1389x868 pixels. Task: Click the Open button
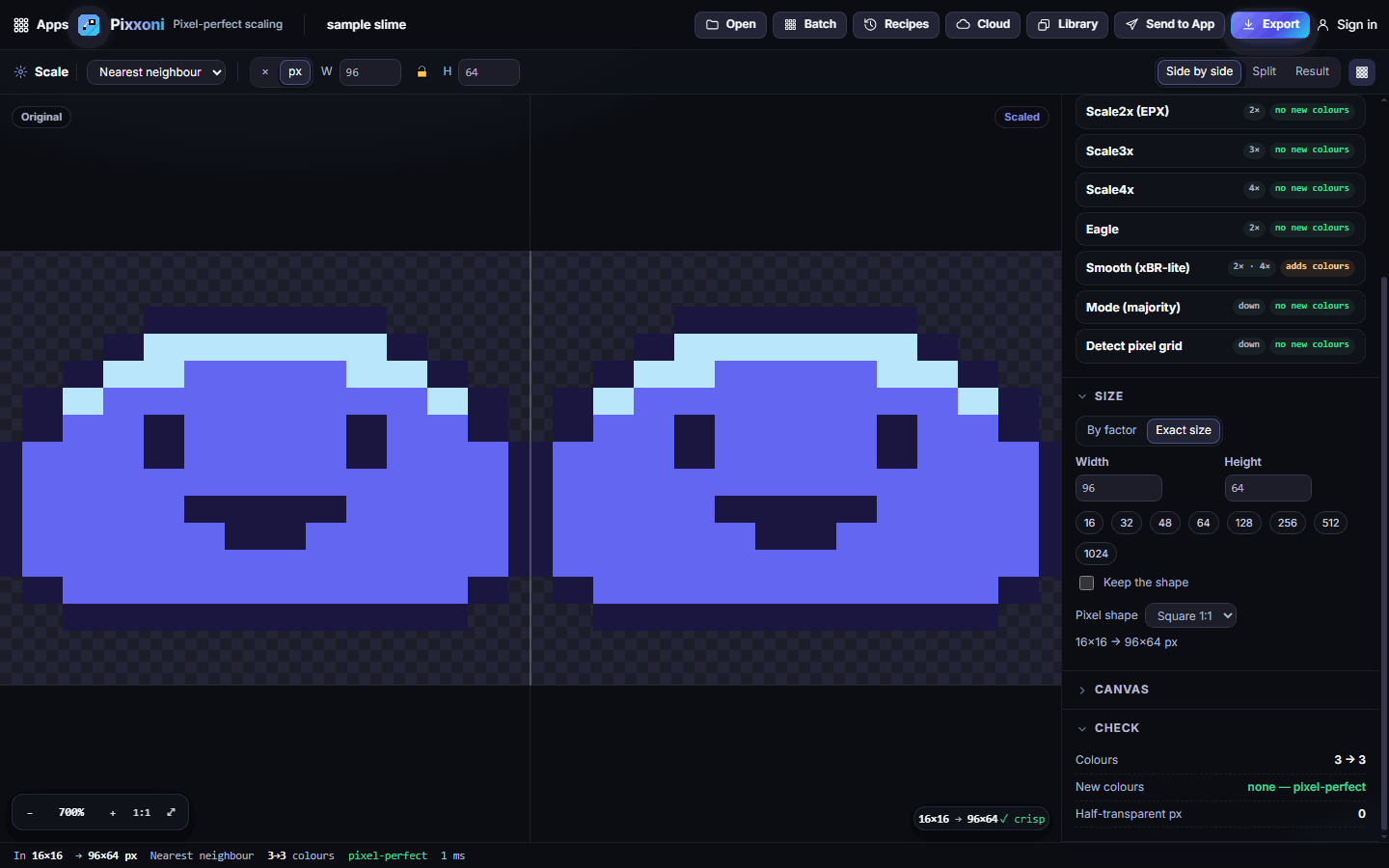click(730, 24)
